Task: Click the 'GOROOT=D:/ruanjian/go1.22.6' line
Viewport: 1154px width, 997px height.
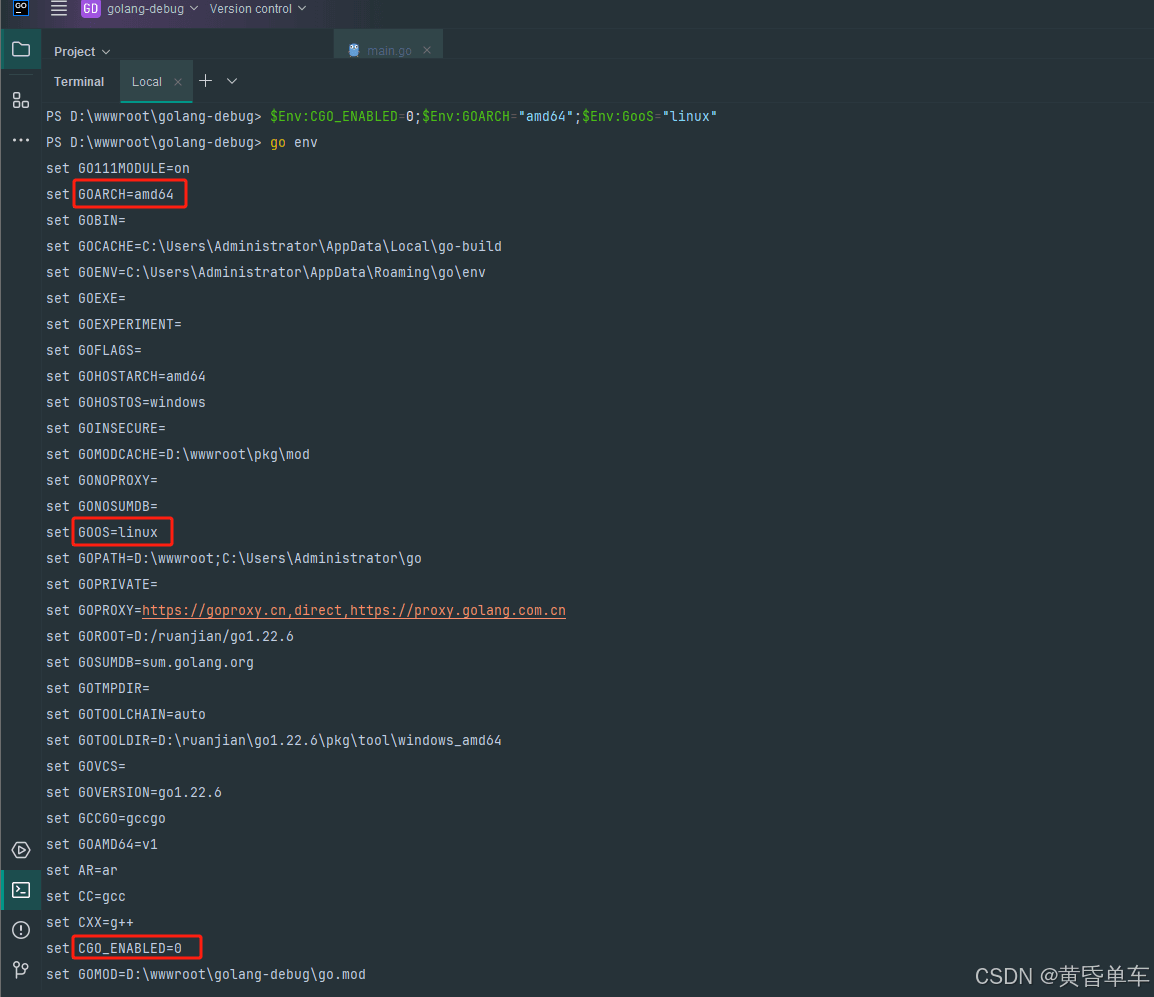Action: pyautogui.click(x=170, y=636)
